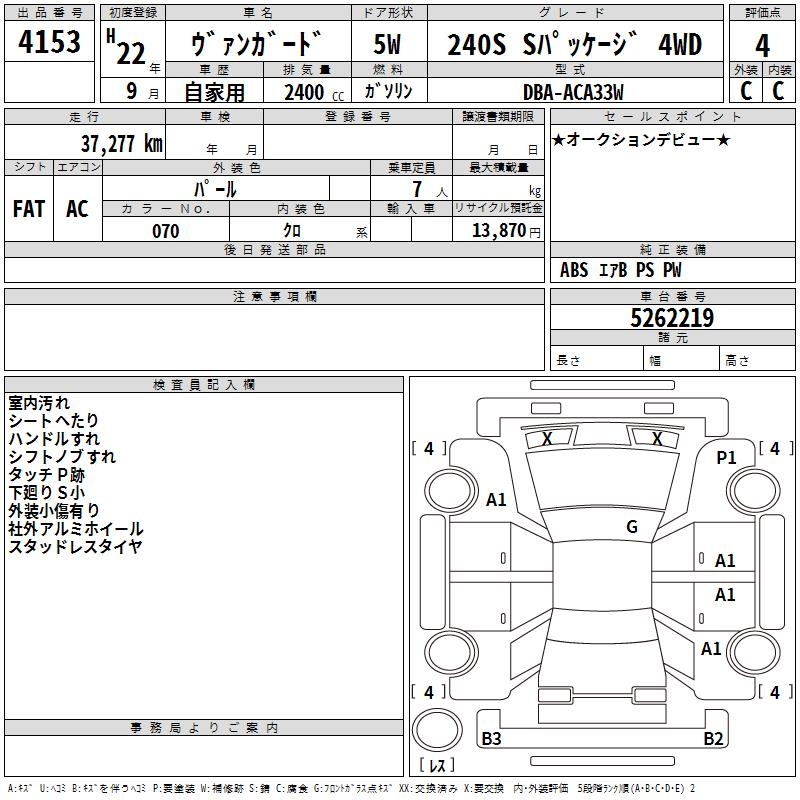Click G windshield mark on diagram
This screenshot has width=800, height=800.
coord(632,527)
